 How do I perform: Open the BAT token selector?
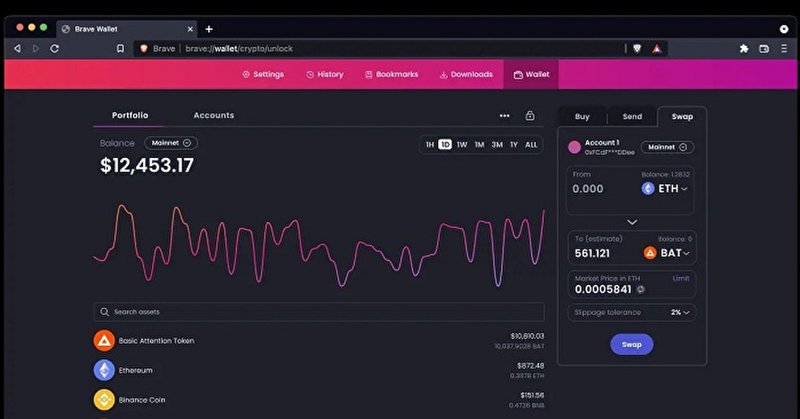click(666, 253)
